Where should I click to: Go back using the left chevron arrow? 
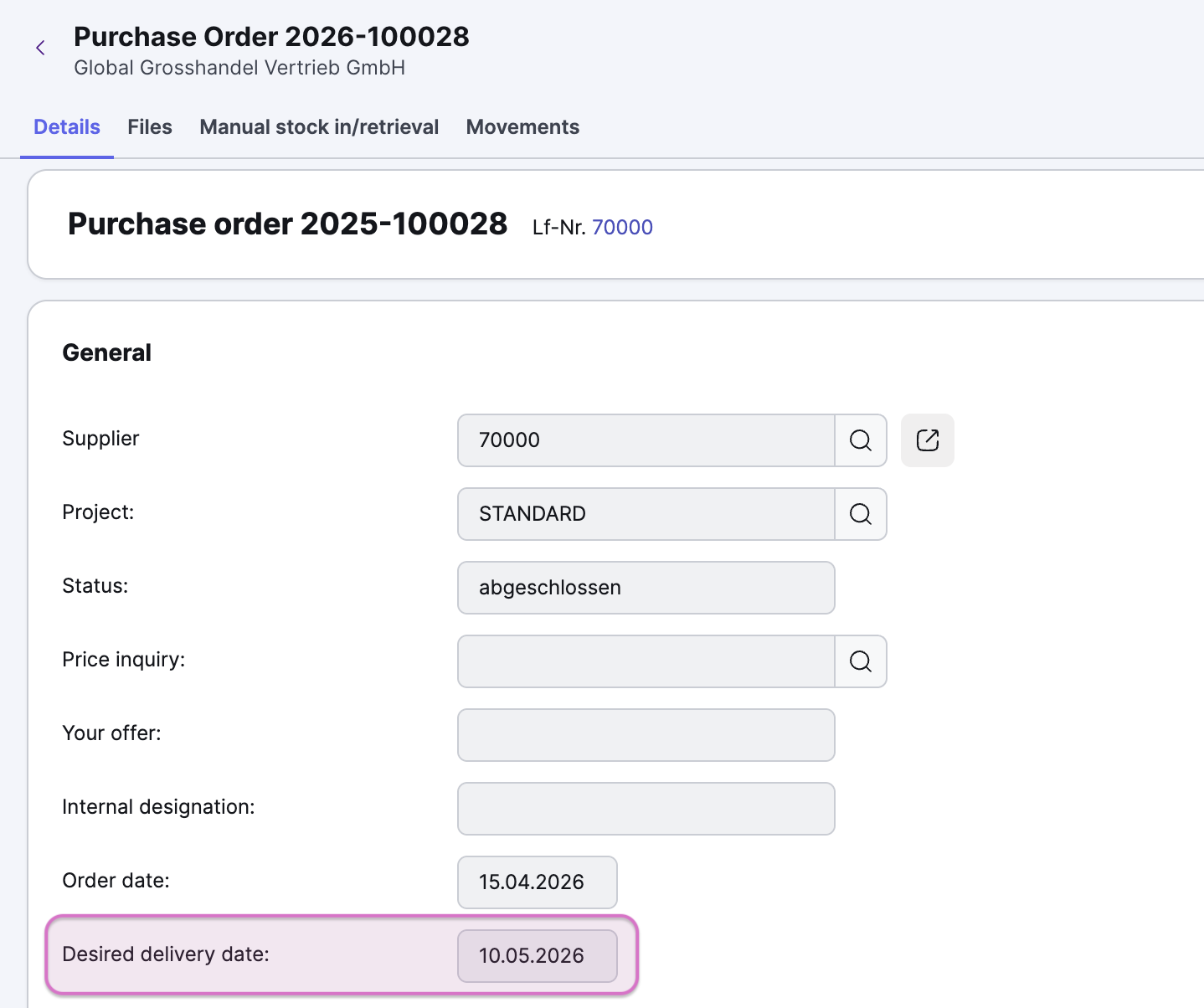(40, 48)
